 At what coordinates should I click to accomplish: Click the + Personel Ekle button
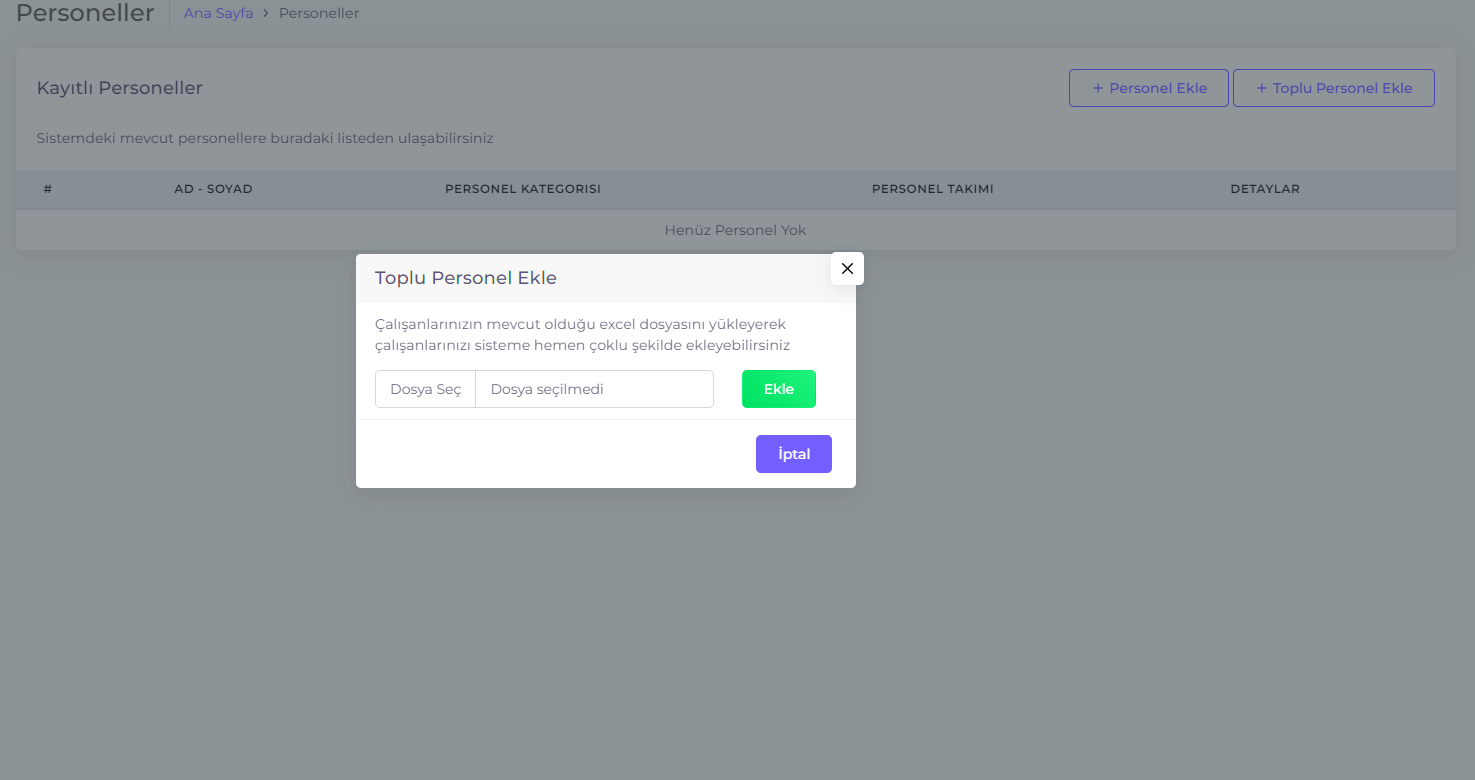(1148, 88)
